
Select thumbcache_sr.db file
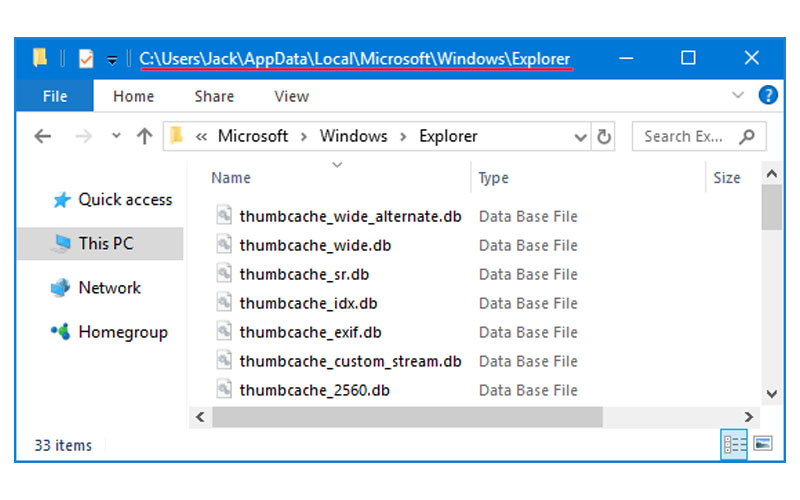(x=304, y=274)
